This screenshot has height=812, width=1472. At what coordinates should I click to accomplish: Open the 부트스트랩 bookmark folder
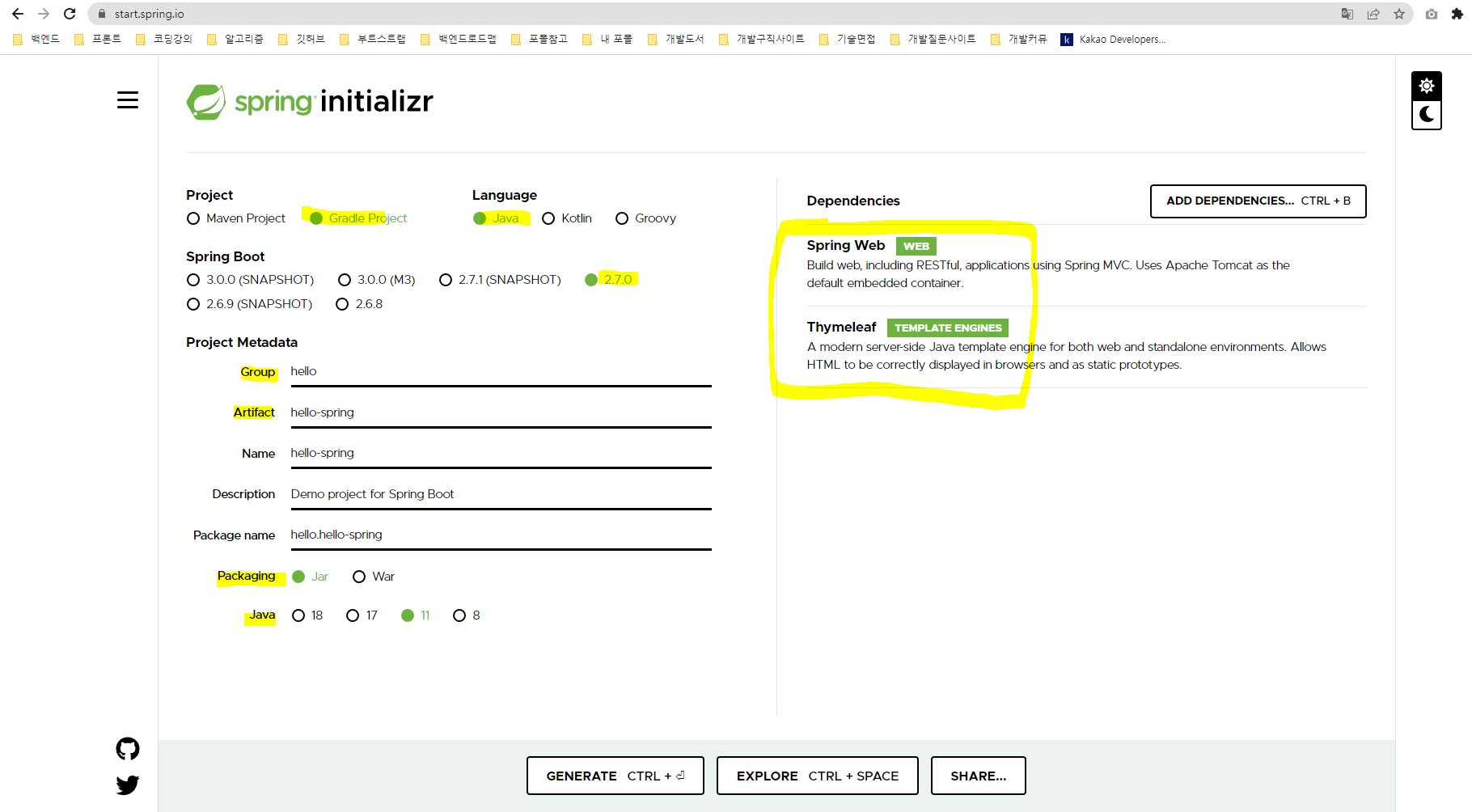click(373, 39)
